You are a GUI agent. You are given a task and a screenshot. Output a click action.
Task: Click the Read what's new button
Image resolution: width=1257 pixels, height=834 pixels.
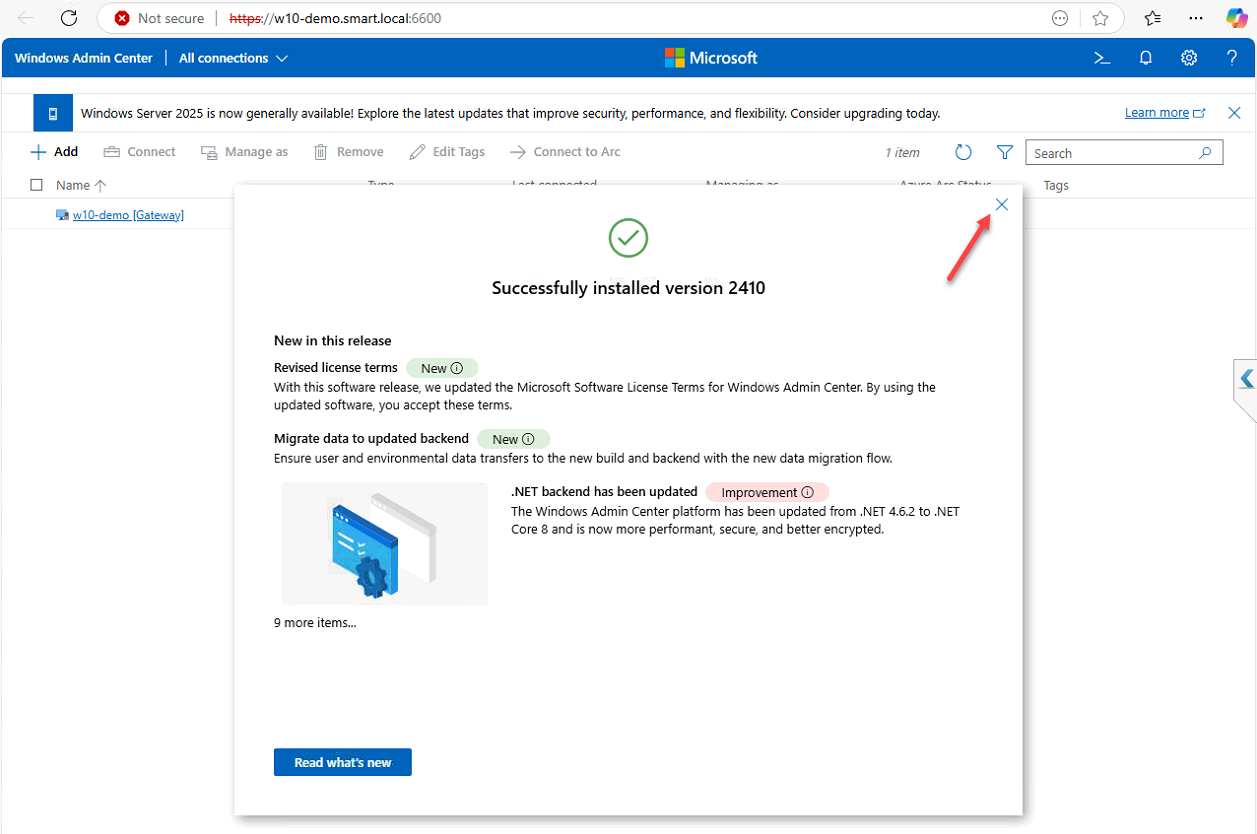pos(343,762)
